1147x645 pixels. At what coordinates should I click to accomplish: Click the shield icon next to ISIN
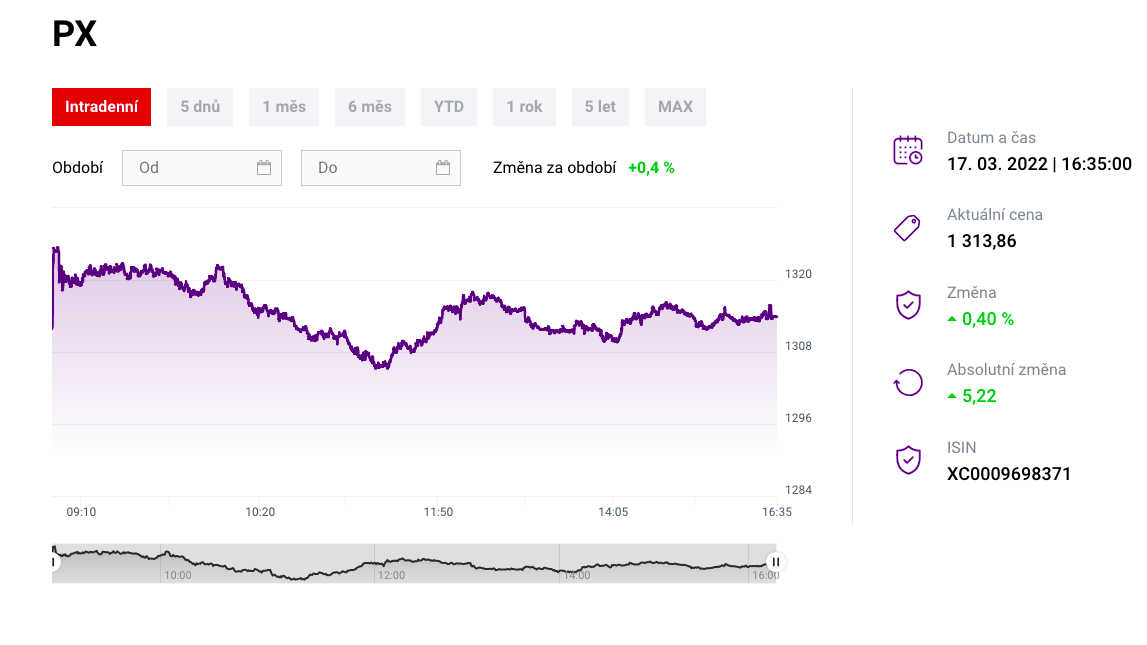tap(907, 460)
